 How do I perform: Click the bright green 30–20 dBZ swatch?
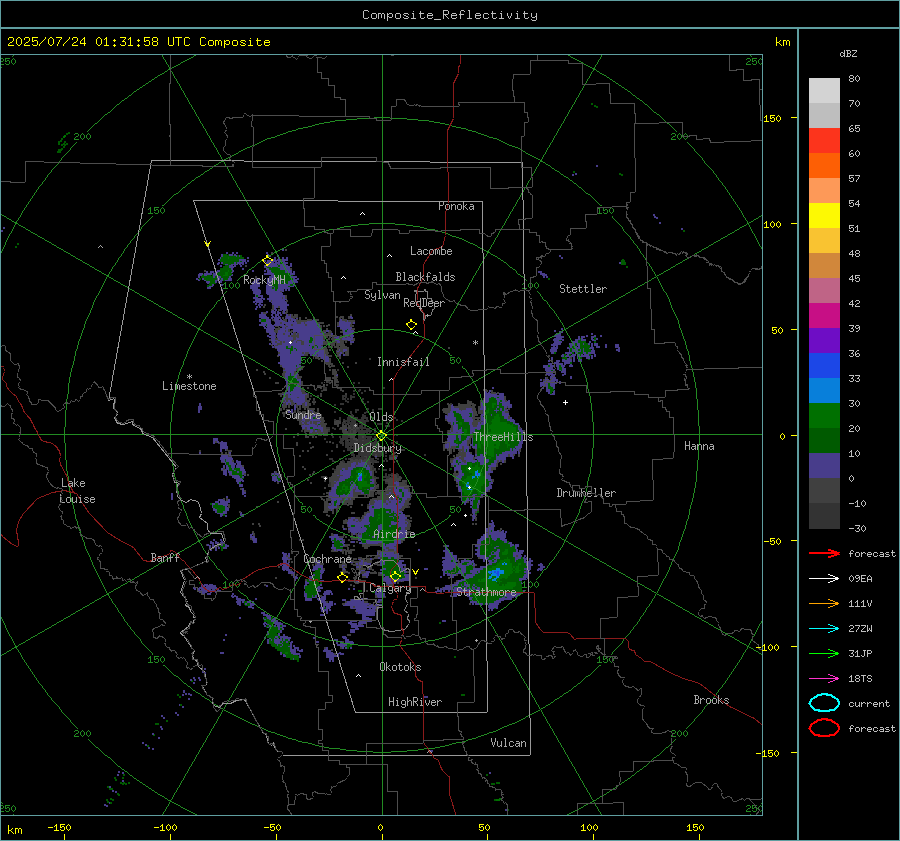824,415
